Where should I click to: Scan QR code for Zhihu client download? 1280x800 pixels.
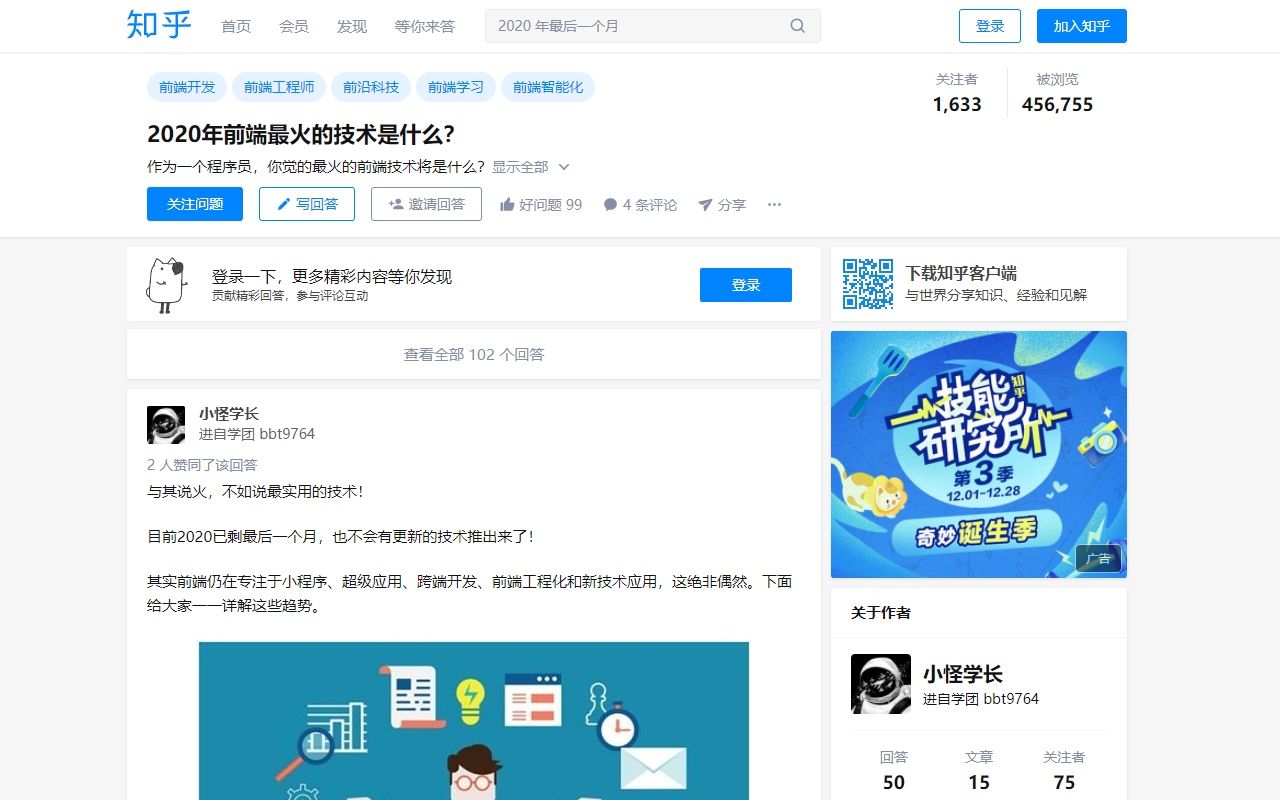pos(866,283)
